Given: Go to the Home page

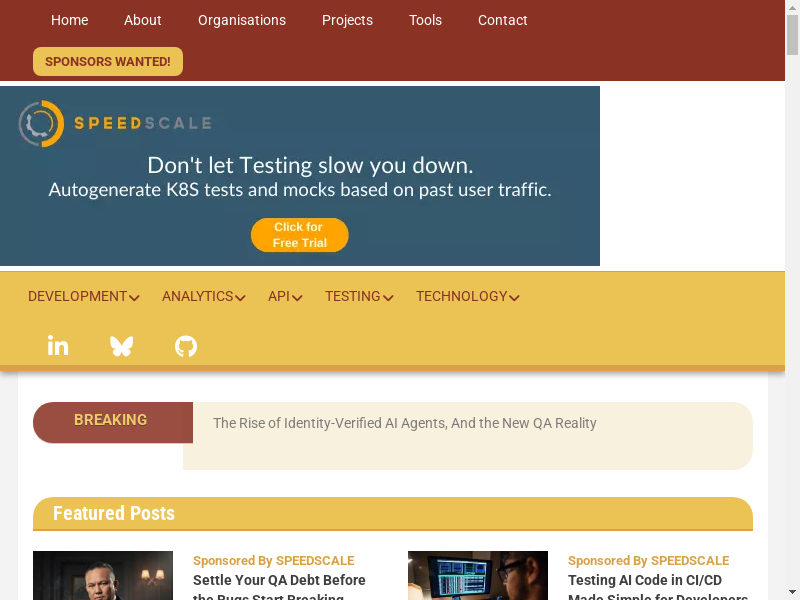Looking at the screenshot, I should click(69, 20).
